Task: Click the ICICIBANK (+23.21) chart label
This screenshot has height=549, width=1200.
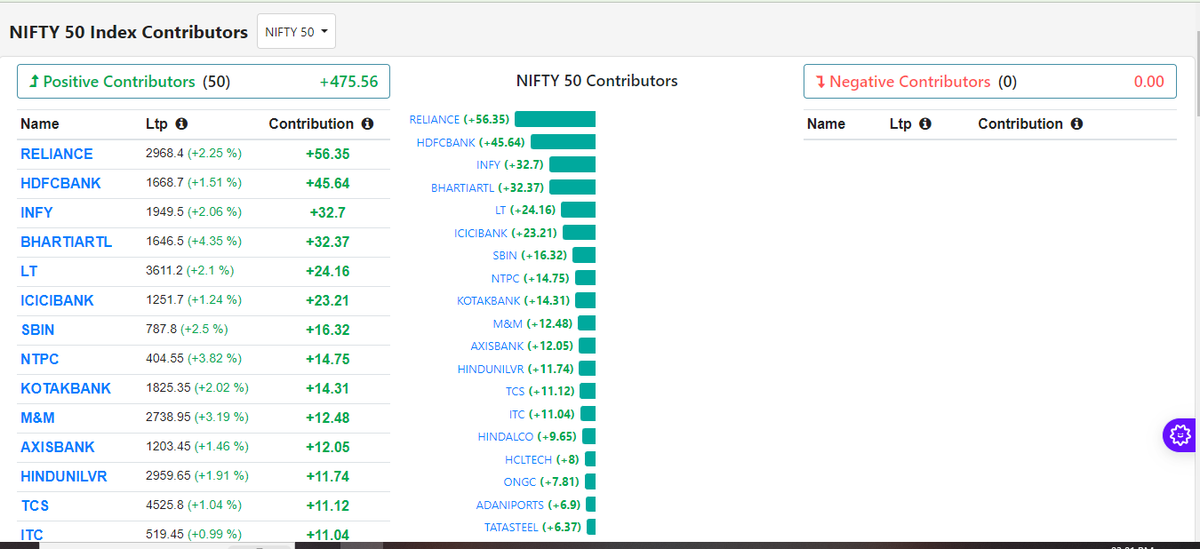Action: (x=505, y=233)
